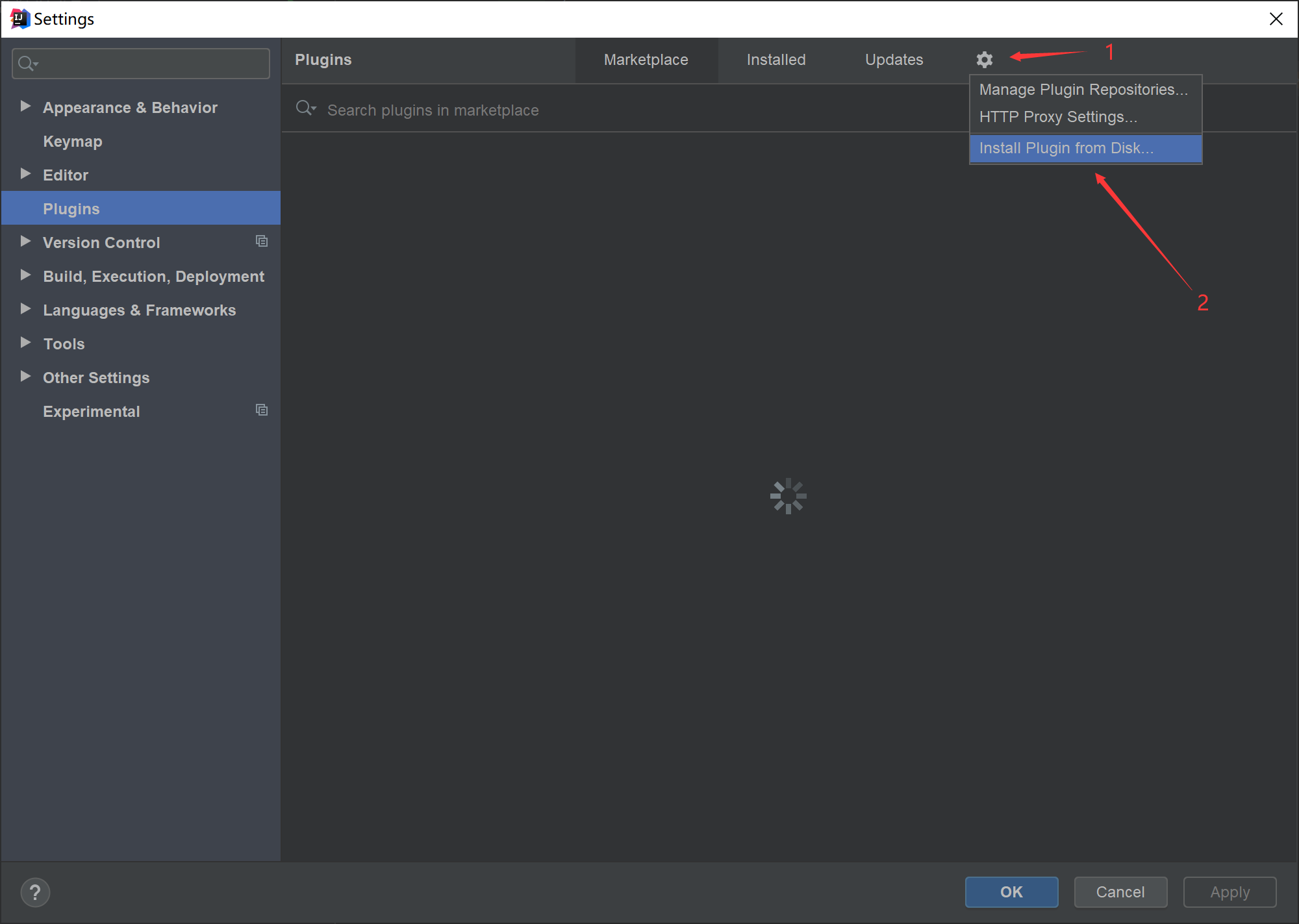
Task: Open HTTP Proxy Settings menu item
Action: coord(1057,117)
